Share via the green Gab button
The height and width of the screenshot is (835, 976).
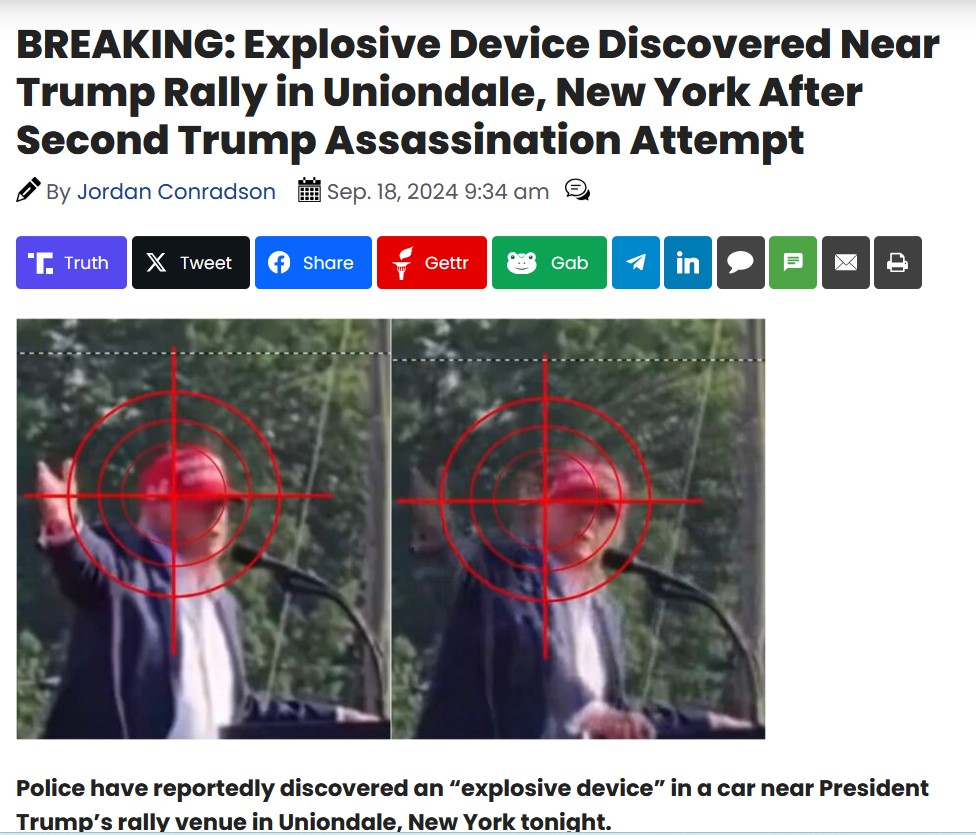549,262
